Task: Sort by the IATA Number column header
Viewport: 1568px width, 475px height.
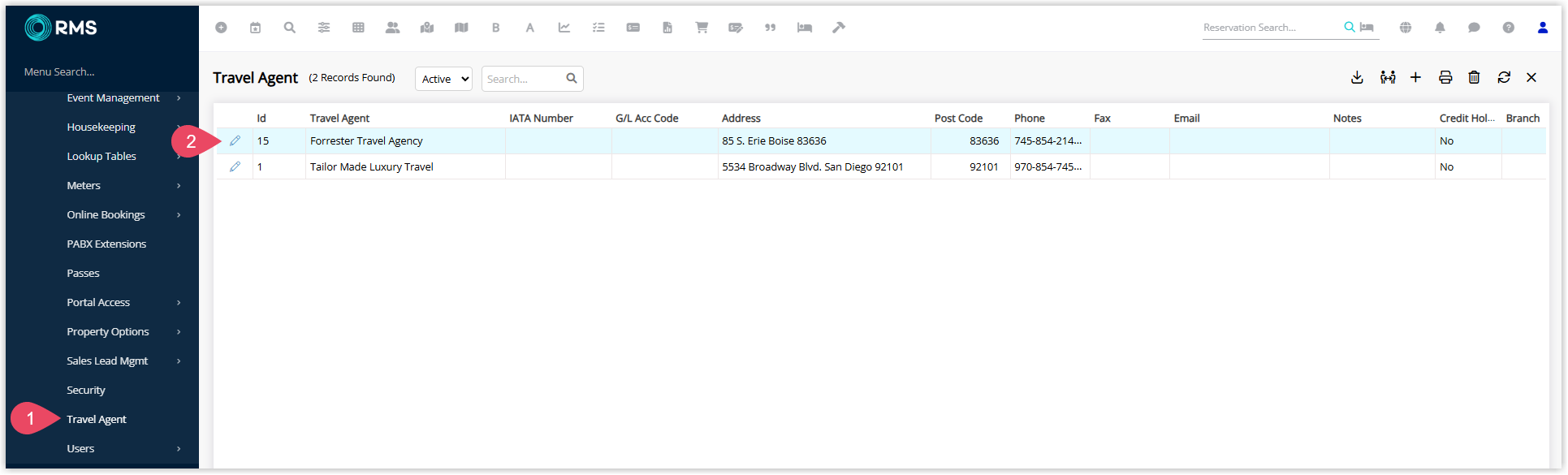Action: coord(541,118)
